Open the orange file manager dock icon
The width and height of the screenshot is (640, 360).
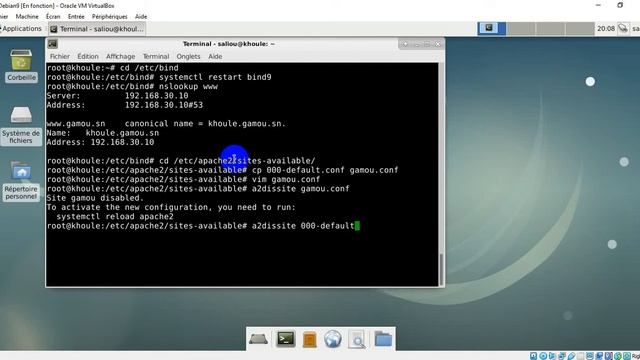(x=309, y=339)
